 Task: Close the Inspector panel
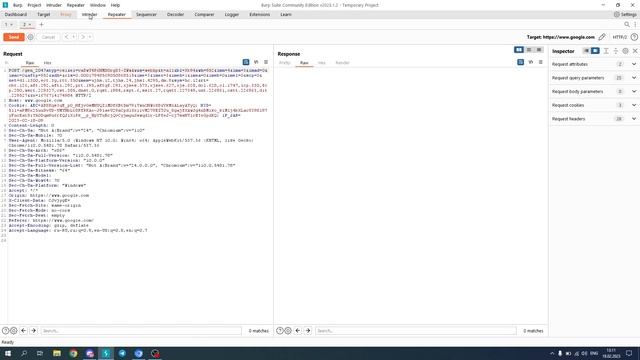tap(635, 51)
